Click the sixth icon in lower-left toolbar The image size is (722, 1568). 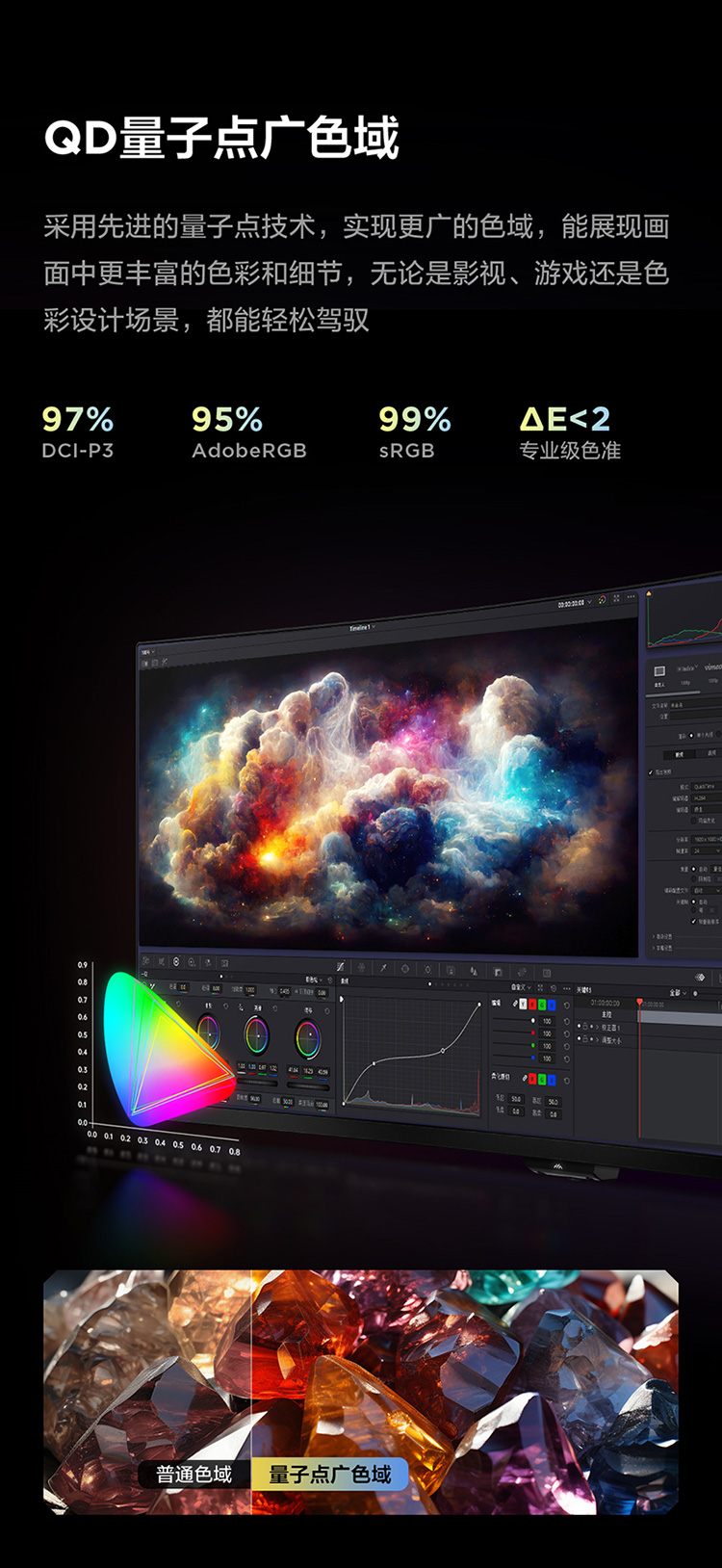coord(224,963)
